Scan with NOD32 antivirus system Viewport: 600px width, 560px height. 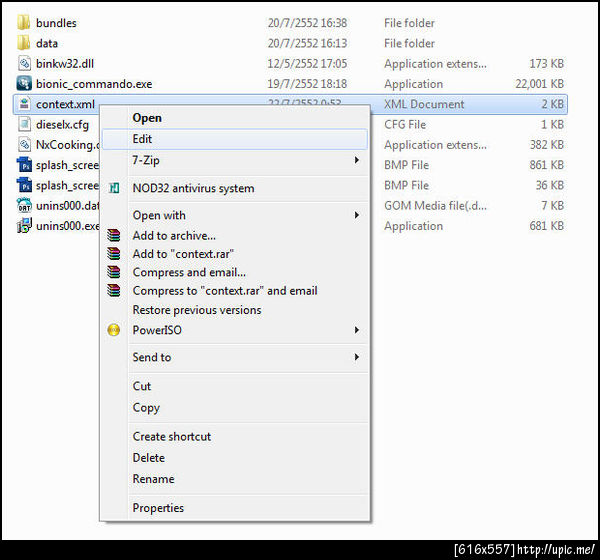(235, 188)
